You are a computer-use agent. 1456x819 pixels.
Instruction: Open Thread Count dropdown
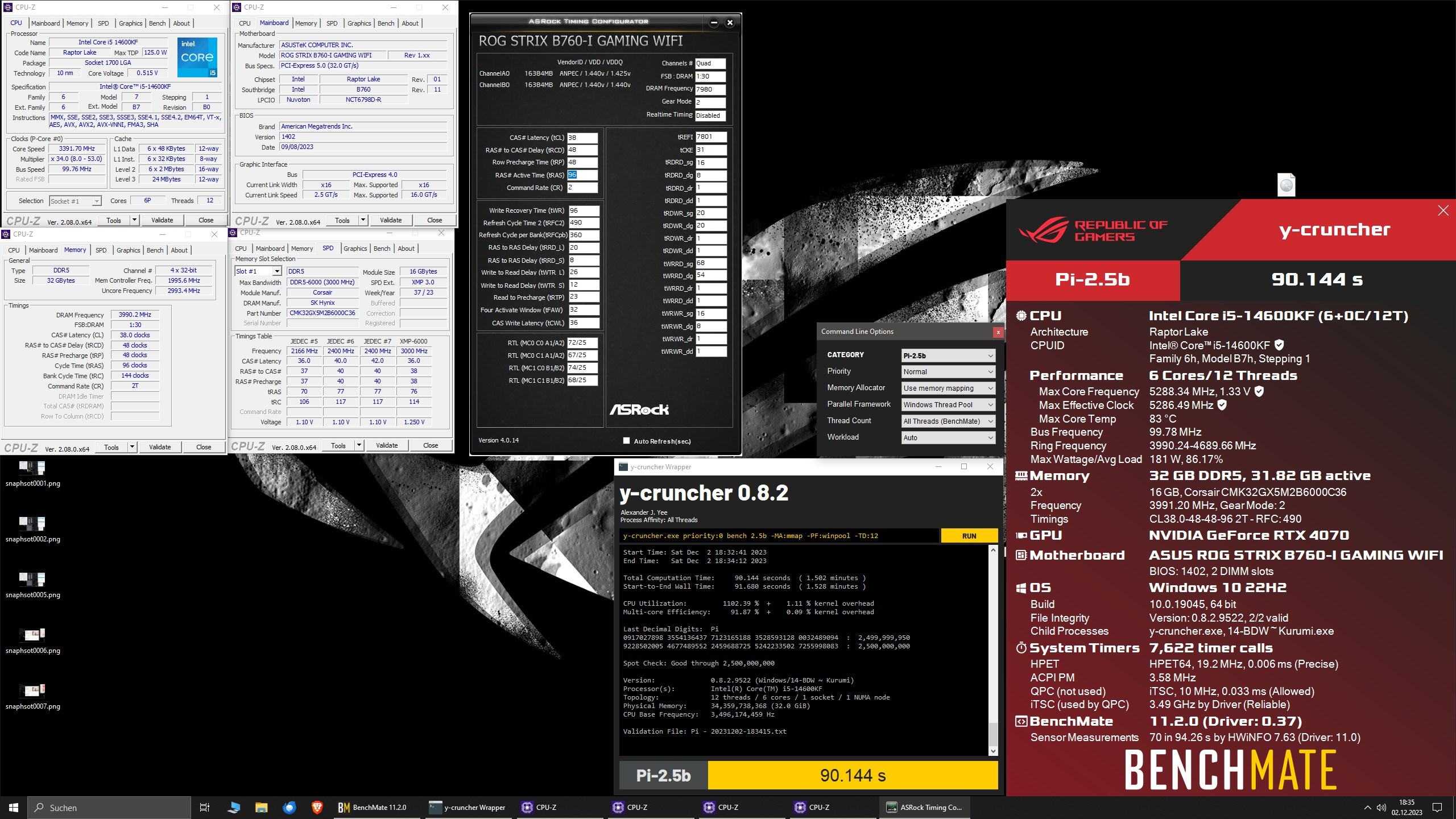tap(948, 421)
